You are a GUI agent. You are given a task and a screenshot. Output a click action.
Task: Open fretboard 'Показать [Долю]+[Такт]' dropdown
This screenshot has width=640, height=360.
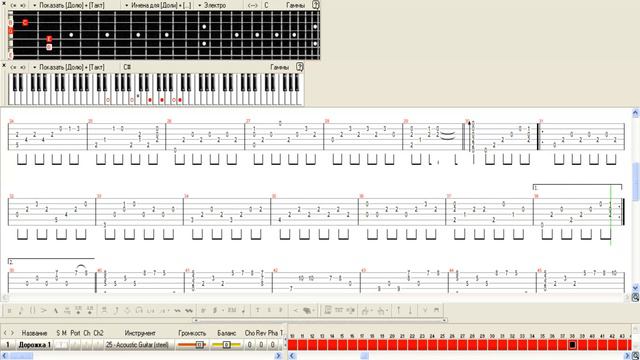point(68,5)
